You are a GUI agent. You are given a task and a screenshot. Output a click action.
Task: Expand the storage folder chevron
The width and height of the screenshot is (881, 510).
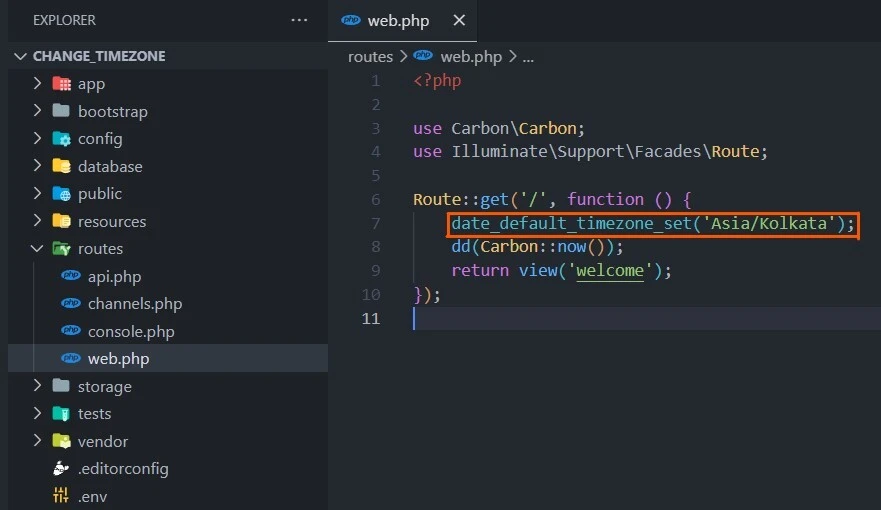pos(37,386)
